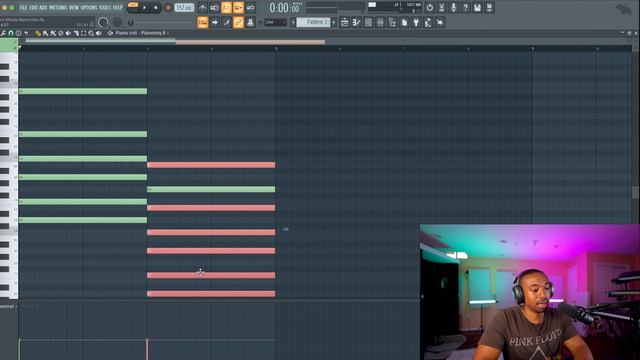Select the Slice tool
Screen dimensions: 640x360
tap(76, 33)
